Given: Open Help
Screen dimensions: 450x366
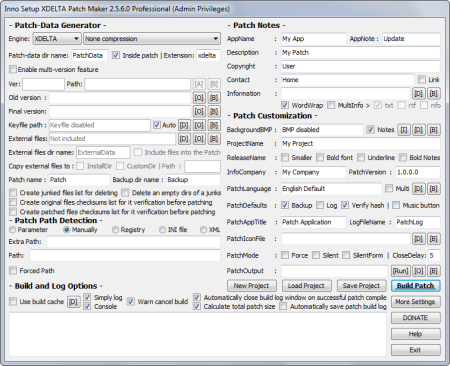Looking at the screenshot, I should [x=416, y=334].
